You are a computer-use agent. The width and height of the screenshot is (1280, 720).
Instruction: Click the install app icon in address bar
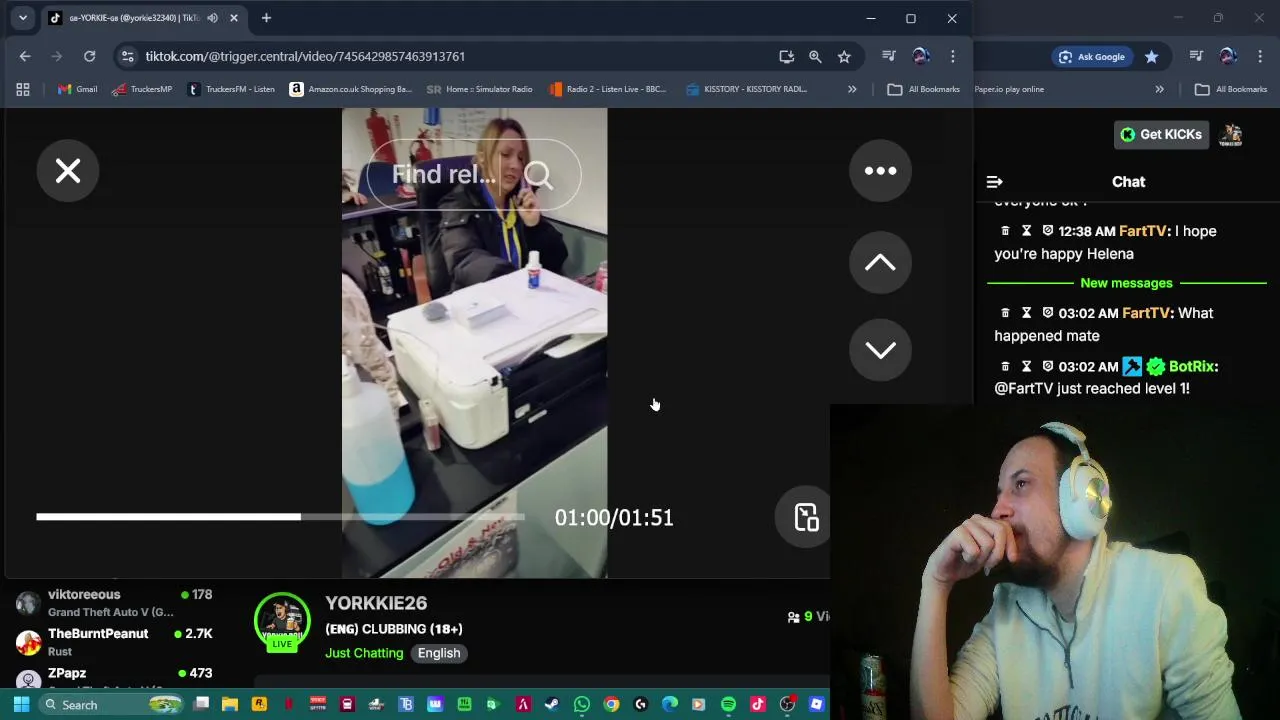(787, 56)
